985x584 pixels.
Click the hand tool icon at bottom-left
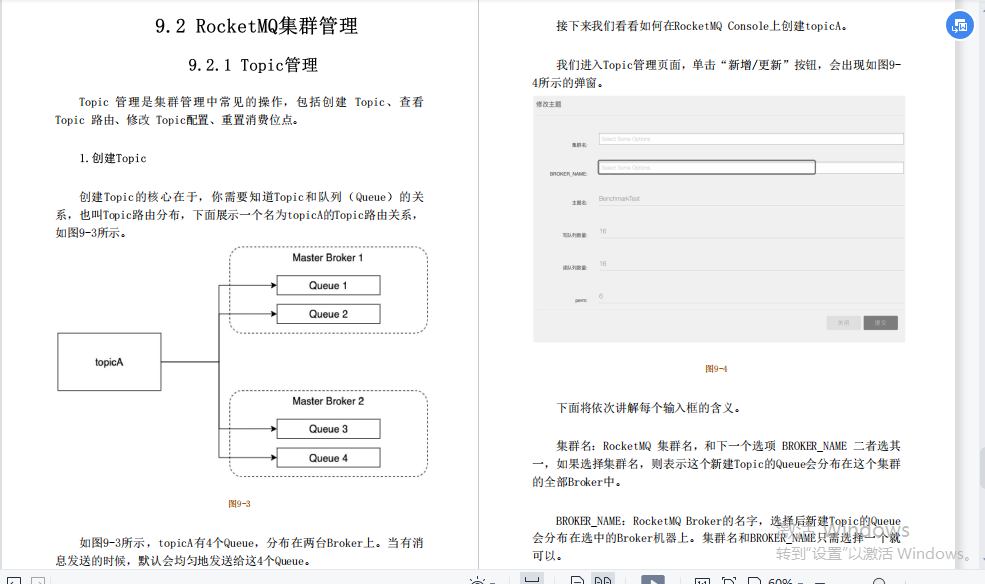pyautogui.click(x=13, y=580)
